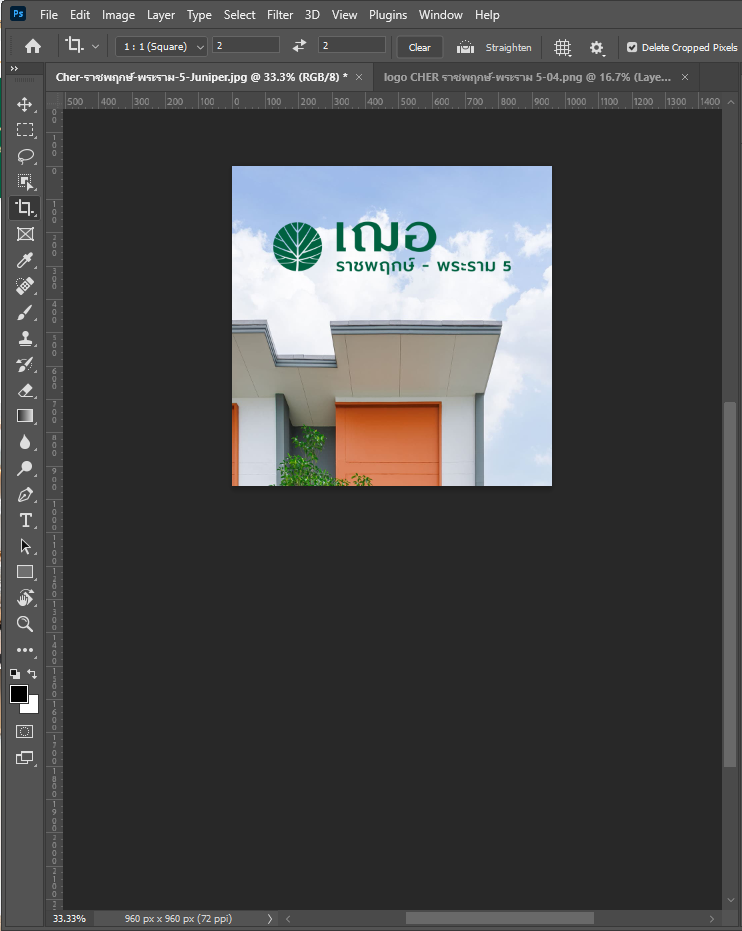Open the Select menu
The width and height of the screenshot is (742, 931).
239,15
